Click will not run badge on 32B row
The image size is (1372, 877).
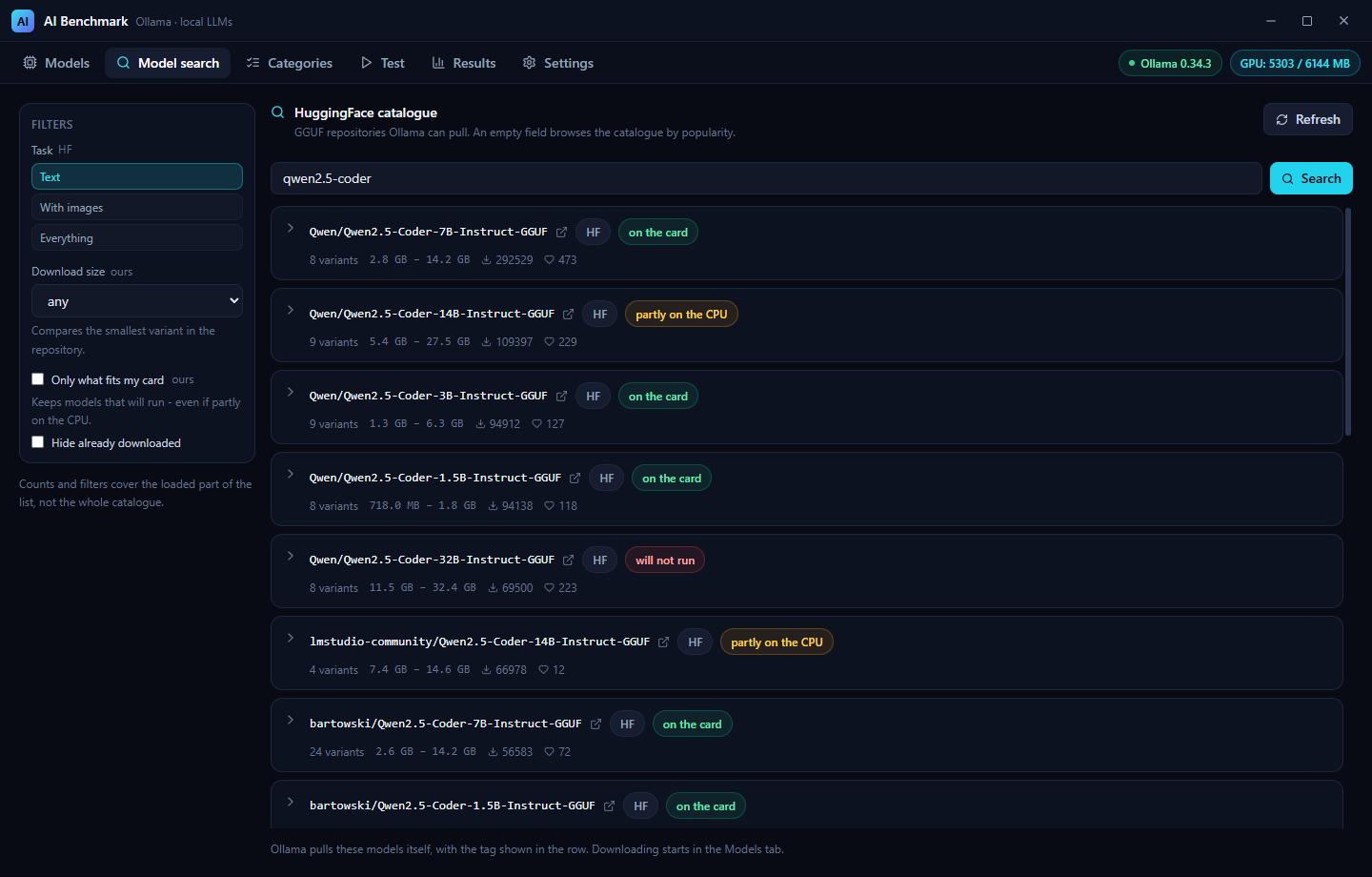pyautogui.click(x=665, y=561)
